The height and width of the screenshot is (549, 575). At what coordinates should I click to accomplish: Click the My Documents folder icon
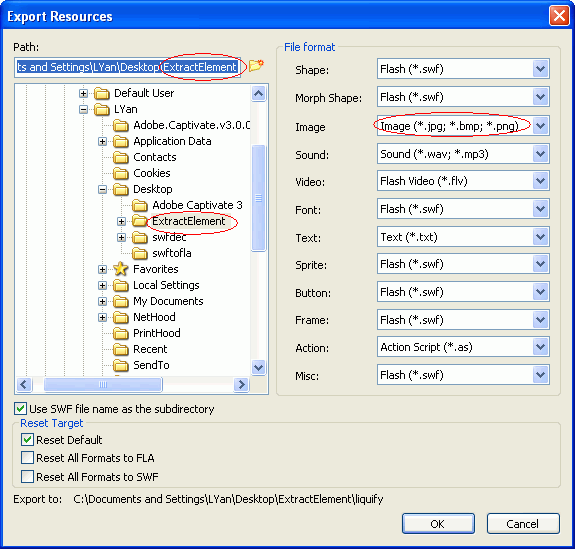[120, 301]
